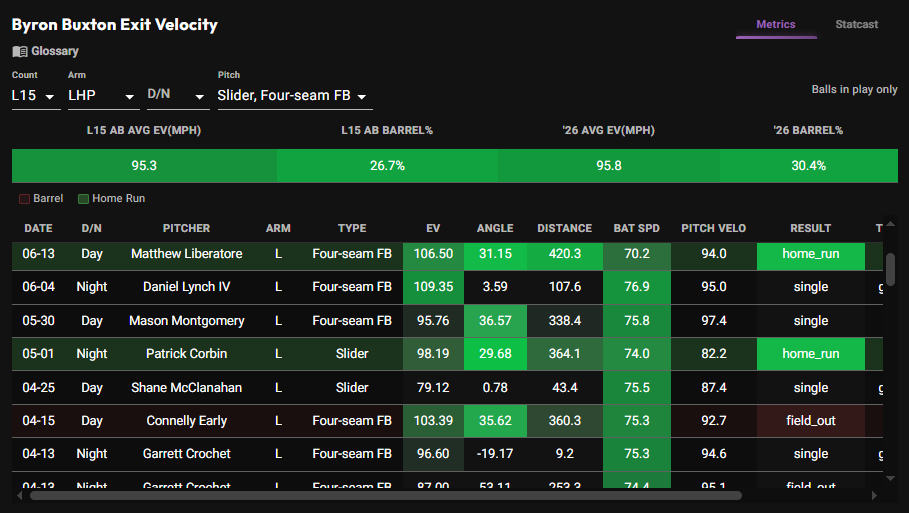The width and height of the screenshot is (909, 513).
Task: Open the Glossary link
Action: (55, 51)
